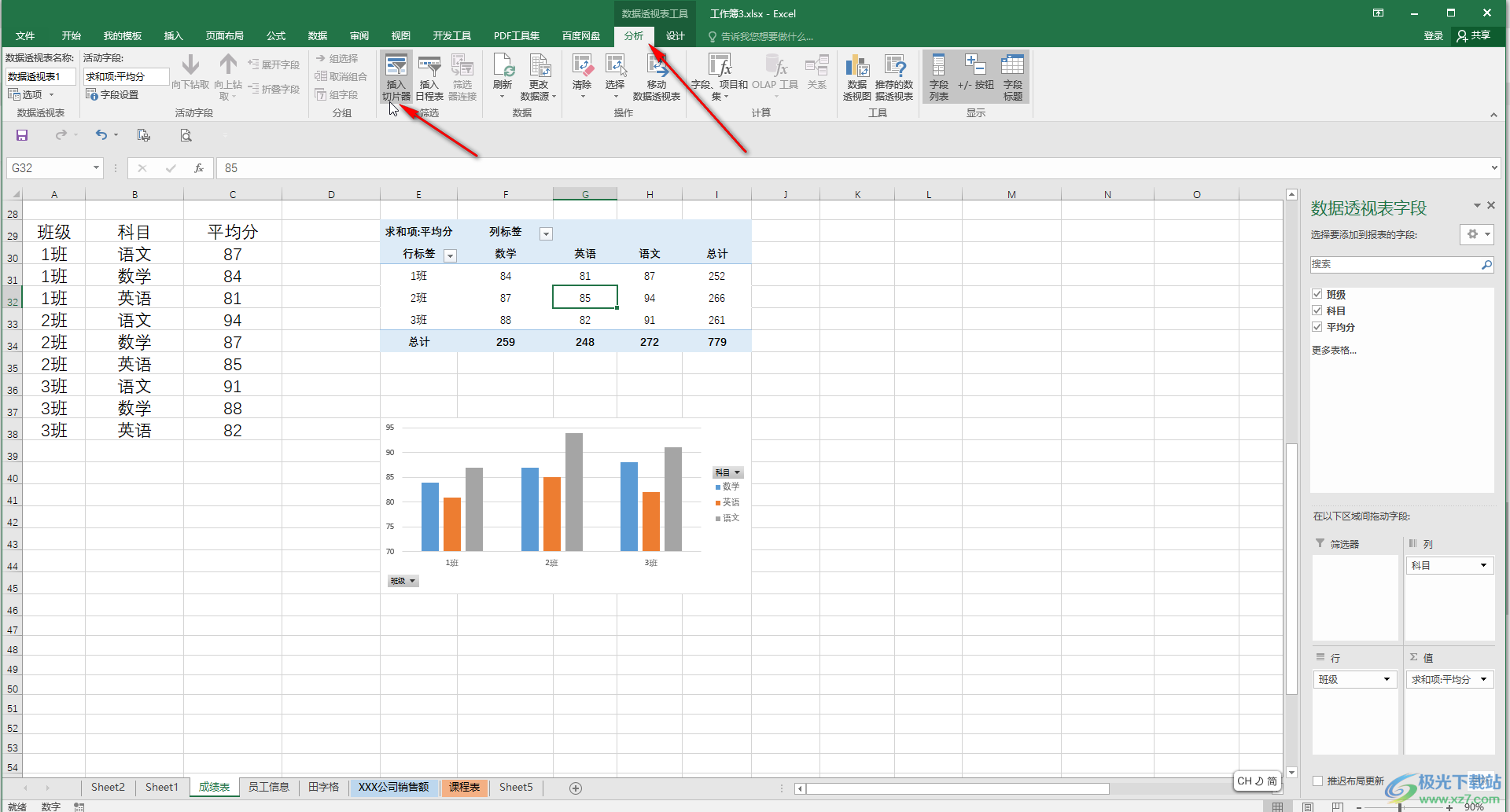Enable 推迟布局更新 checkbox
The image size is (1510, 812).
pos(1318,781)
